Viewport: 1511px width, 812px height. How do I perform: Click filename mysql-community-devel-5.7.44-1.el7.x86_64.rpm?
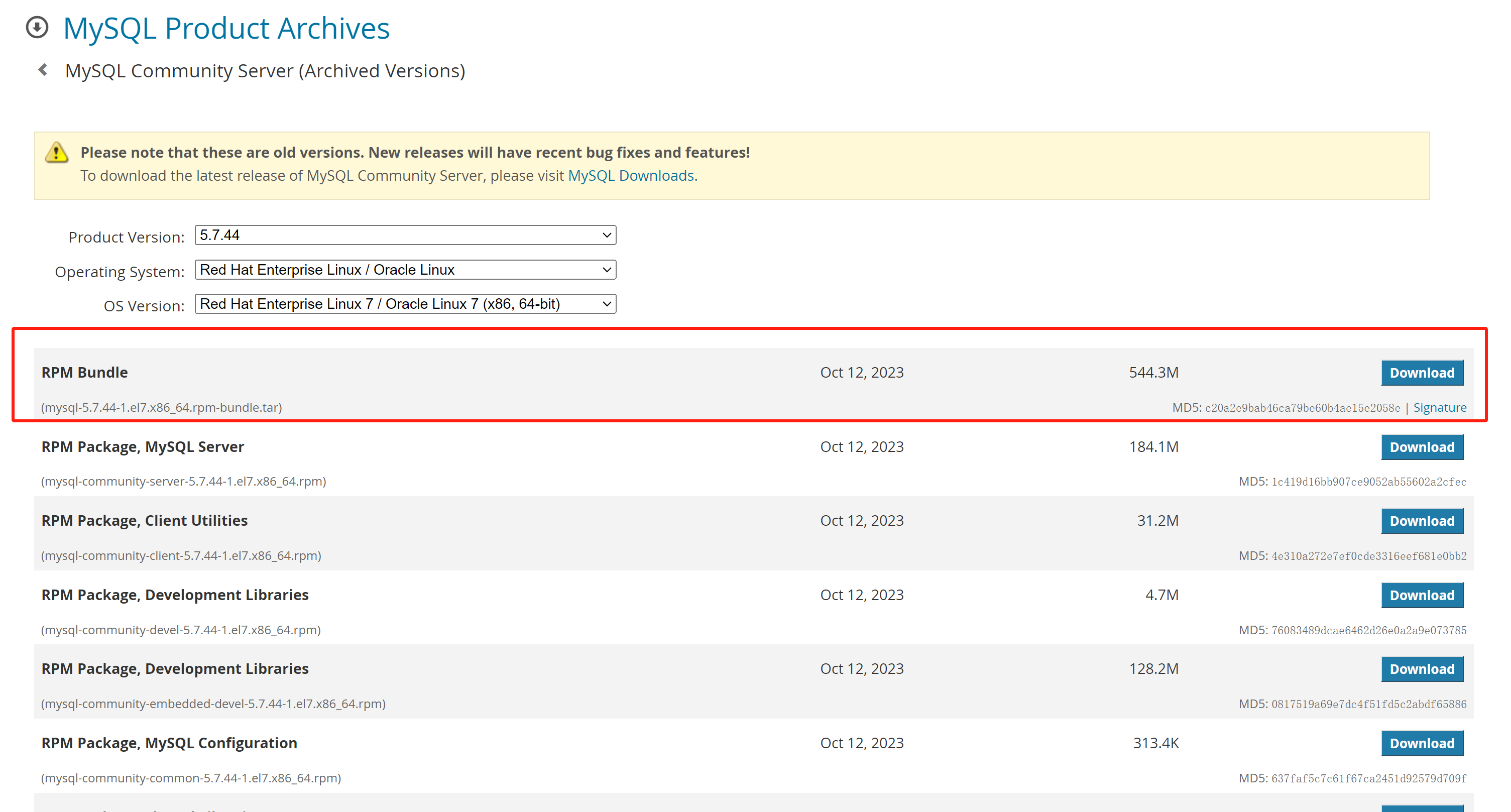pyautogui.click(x=181, y=630)
